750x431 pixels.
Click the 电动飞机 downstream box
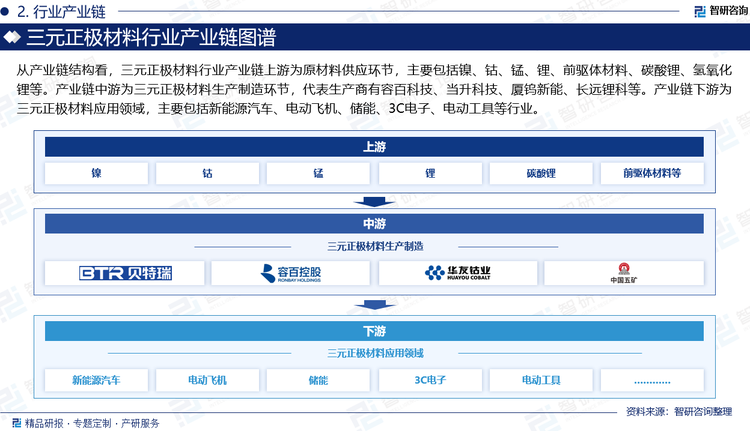tap(207, 380)
